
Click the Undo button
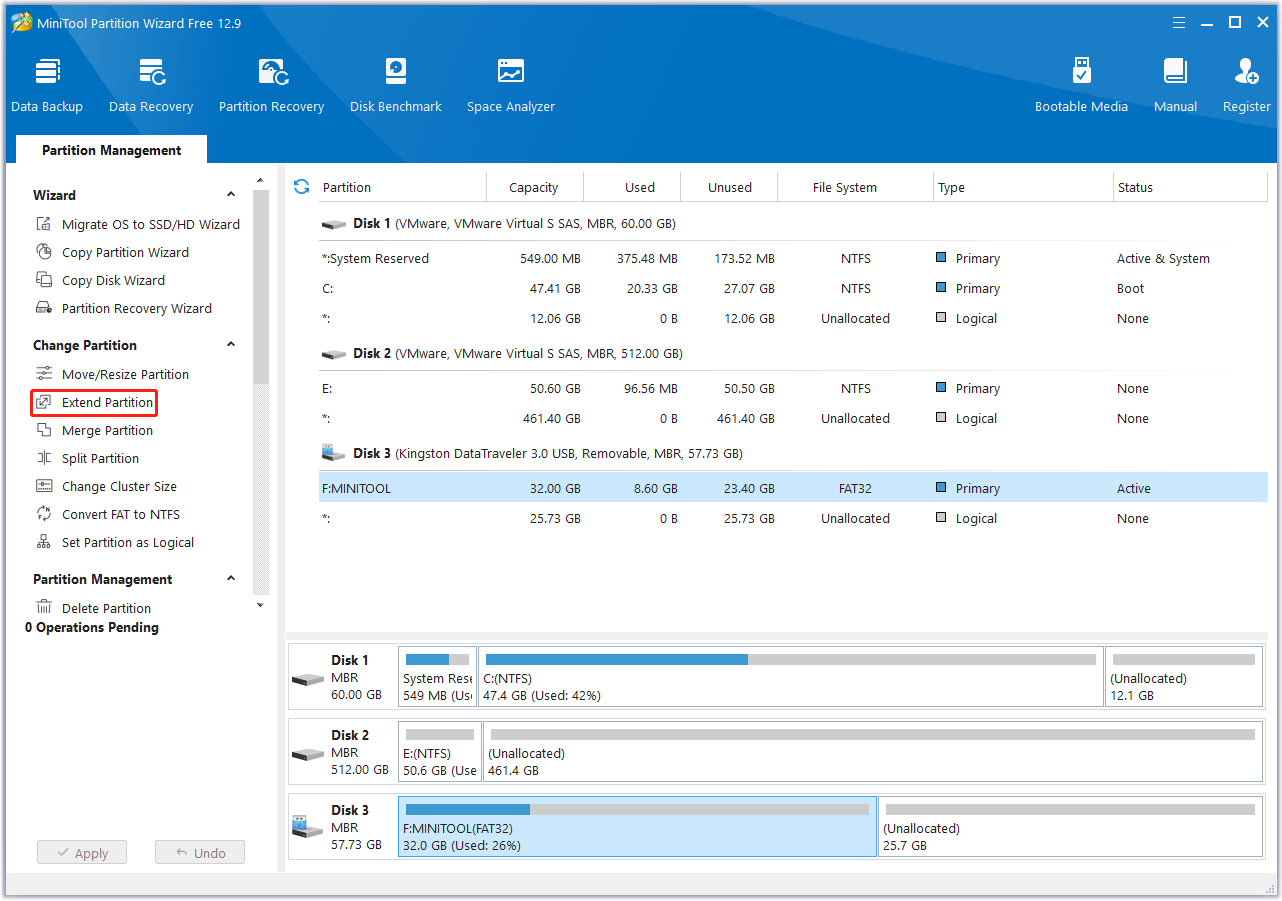[x=199, y=852]
